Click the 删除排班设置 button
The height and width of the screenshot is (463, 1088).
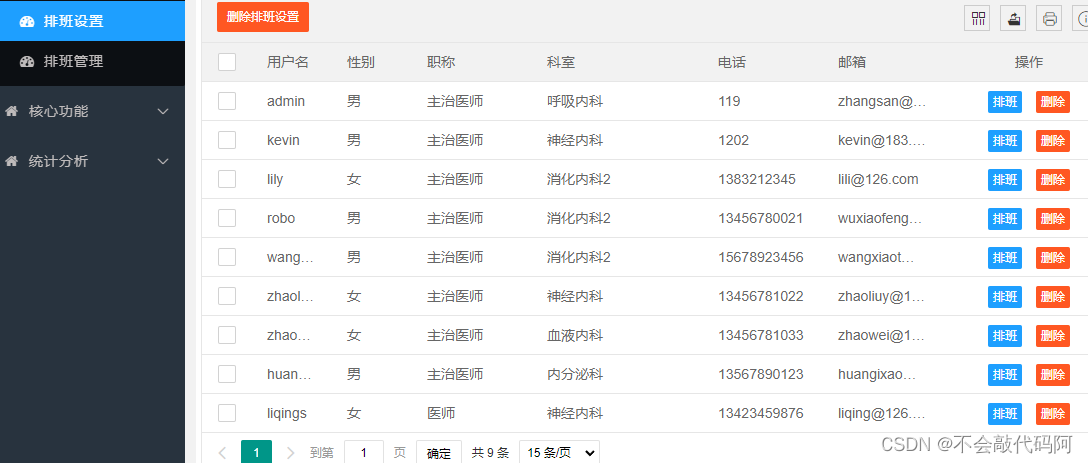point(263,17)
